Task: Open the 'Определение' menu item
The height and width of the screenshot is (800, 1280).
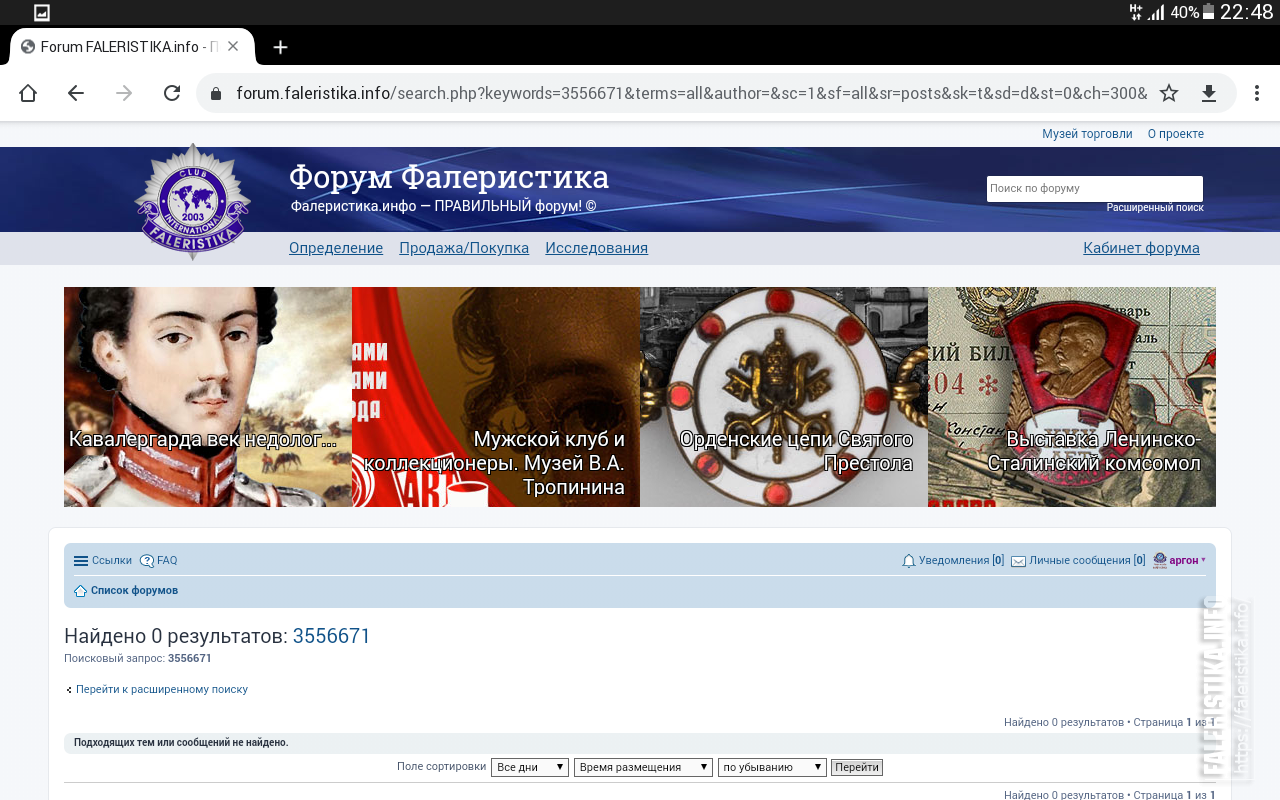Action: 336,248
